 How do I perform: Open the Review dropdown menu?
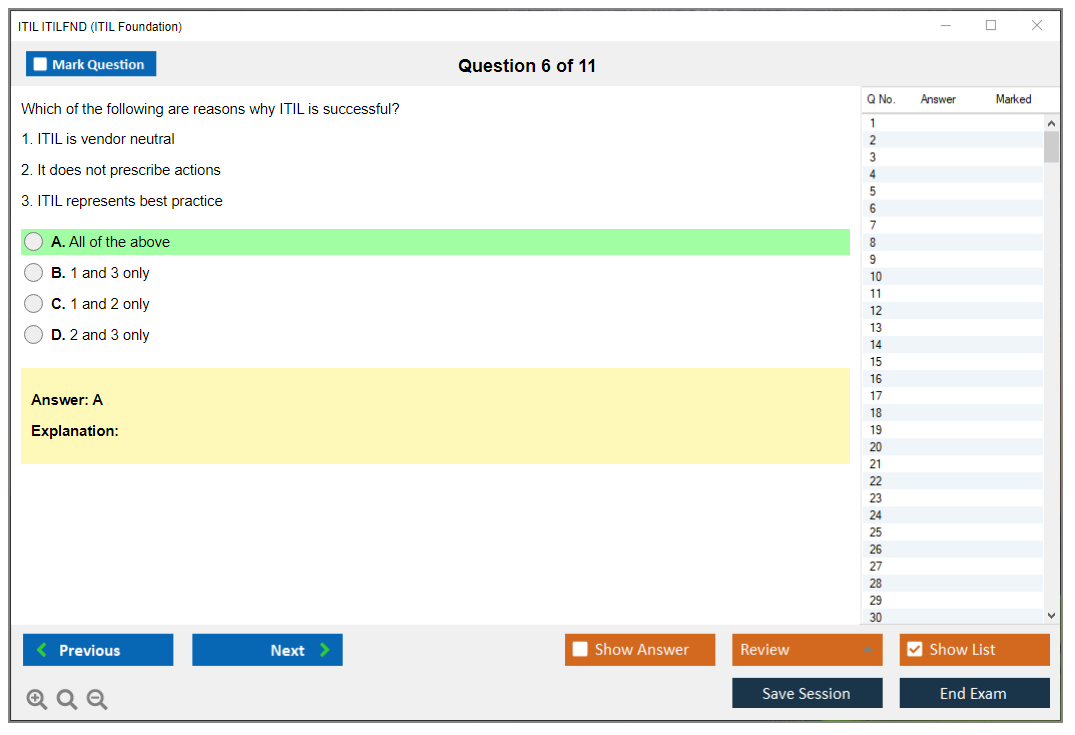(807, 650)
